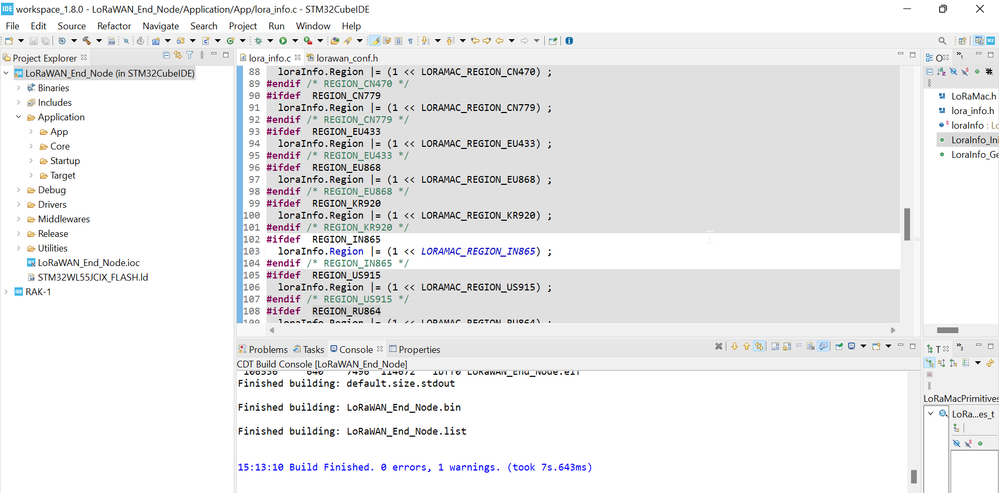This screenshot has height=493, width=999.
Task: Select the Release folder
Action: point(47,234)
